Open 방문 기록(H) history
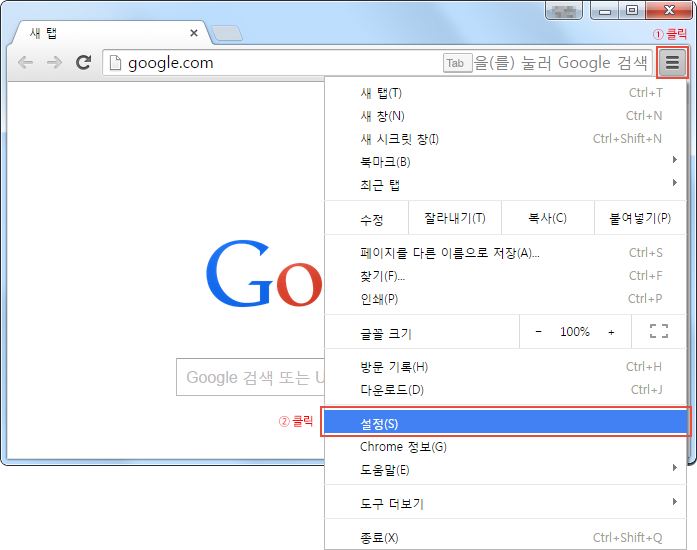The width and height of the screenshot is (697, 550). (505, 367)
